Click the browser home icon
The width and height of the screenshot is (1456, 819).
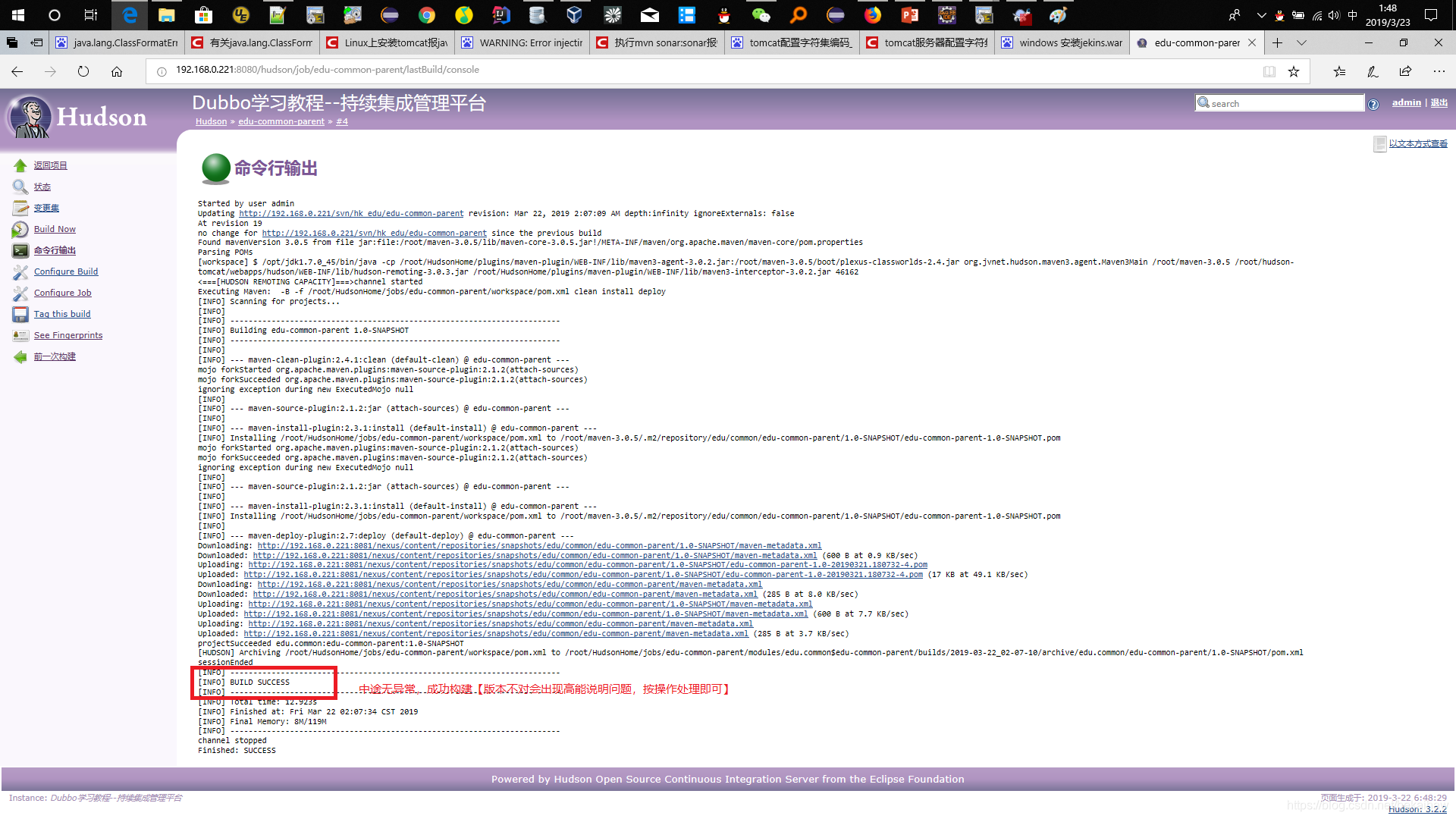[117, 71]
